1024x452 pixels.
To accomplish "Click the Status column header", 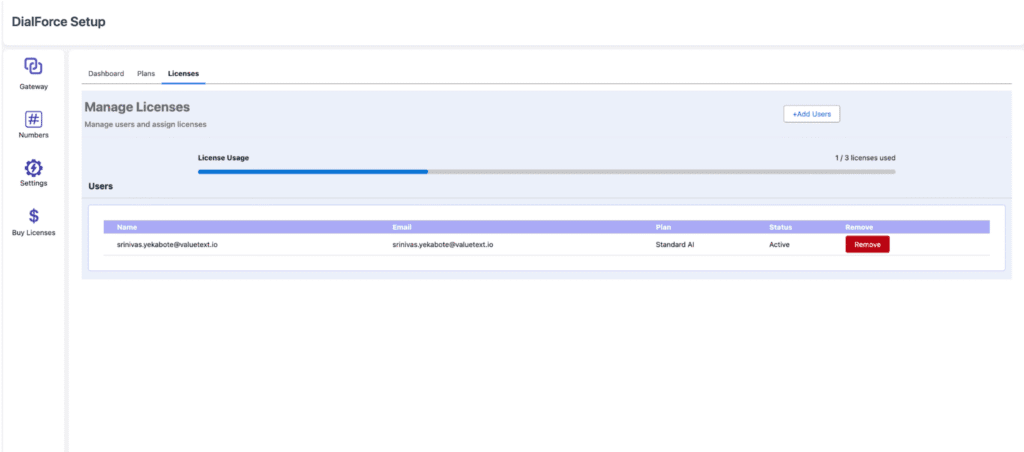I will 780,227.
